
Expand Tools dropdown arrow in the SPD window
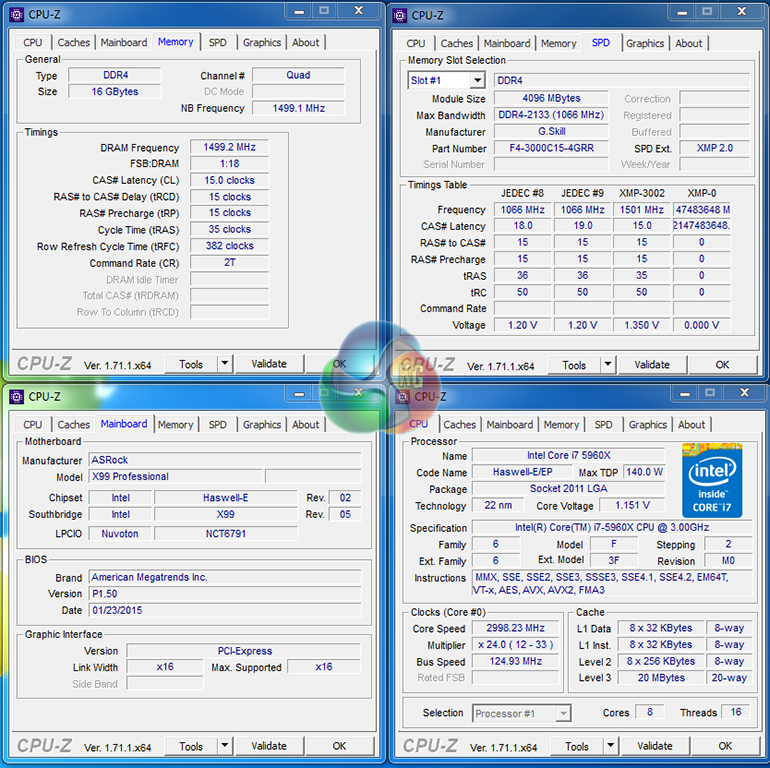[x=607, y=365]
